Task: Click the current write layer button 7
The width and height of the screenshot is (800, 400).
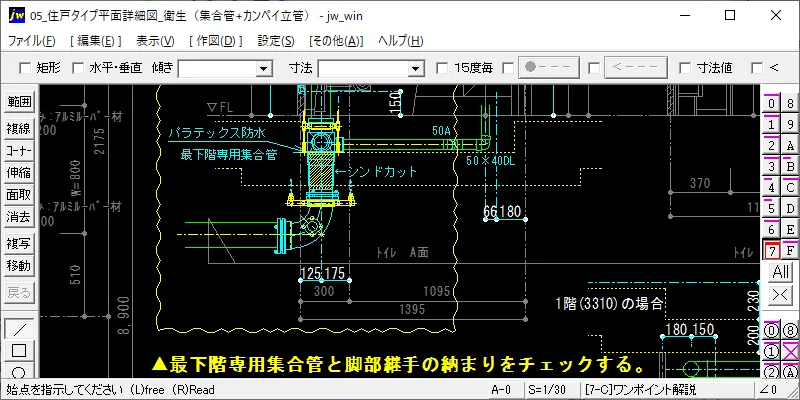Action: [772, 251]
